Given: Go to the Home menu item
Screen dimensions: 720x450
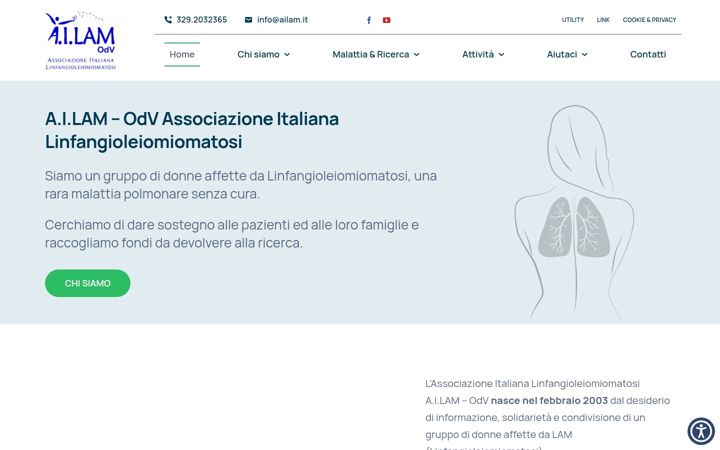Looking at the screenshot, I should tap(182, 54).
